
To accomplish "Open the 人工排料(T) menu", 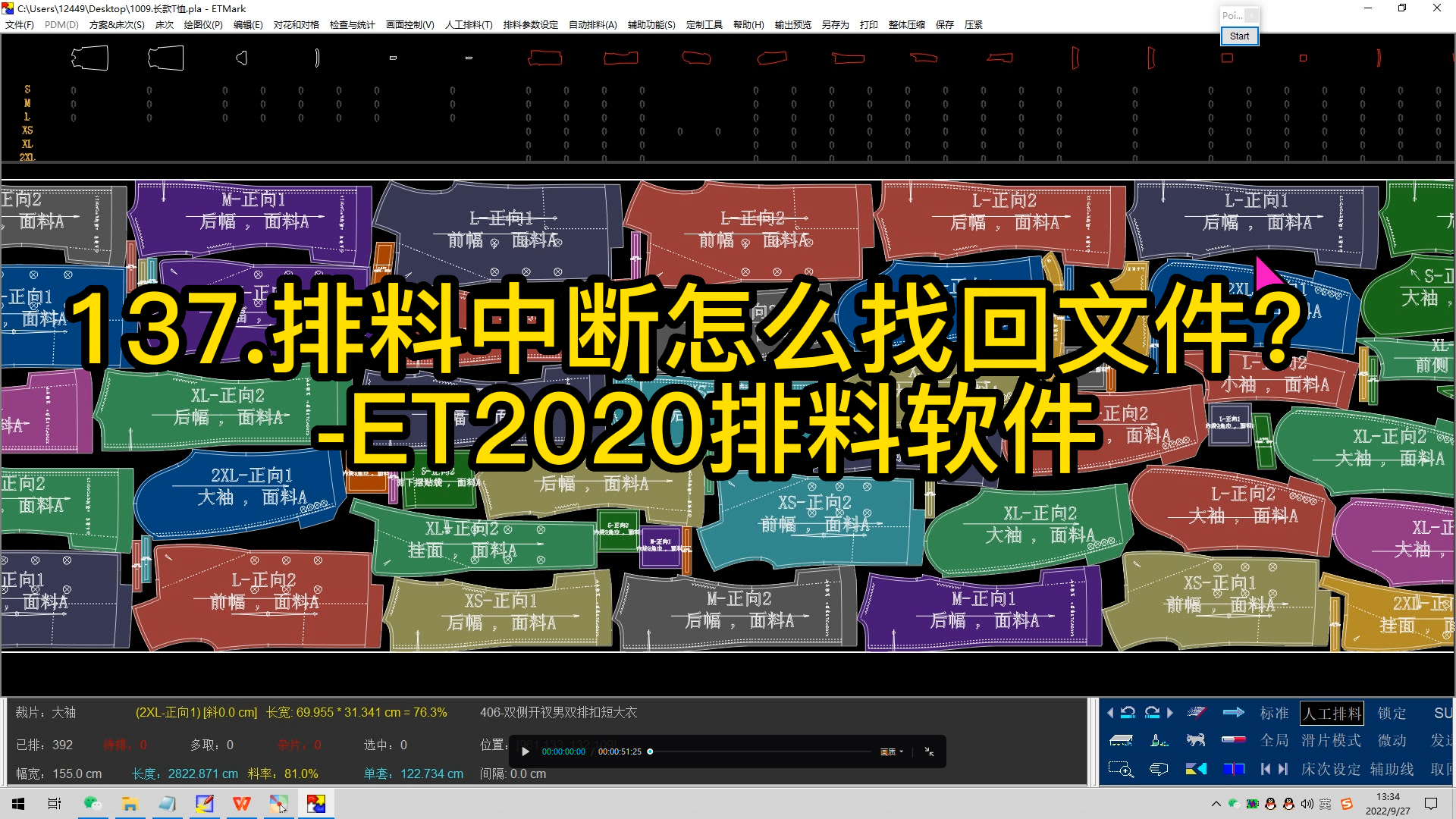I will tap(469, 24).
